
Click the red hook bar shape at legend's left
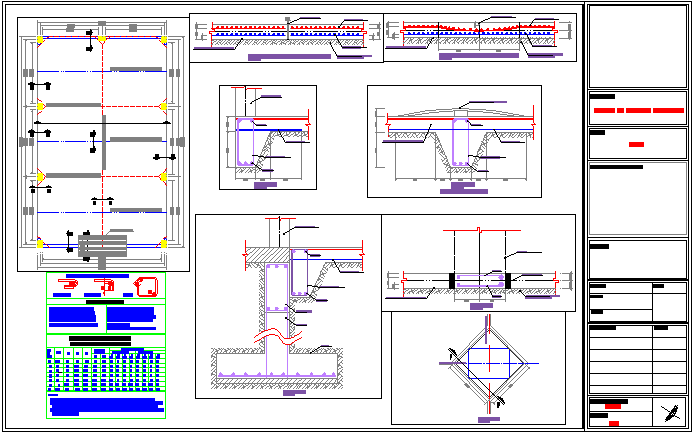[71, 287]
